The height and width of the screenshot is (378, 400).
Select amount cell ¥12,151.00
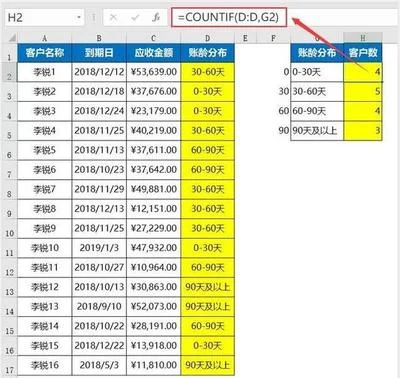[153, 209]
